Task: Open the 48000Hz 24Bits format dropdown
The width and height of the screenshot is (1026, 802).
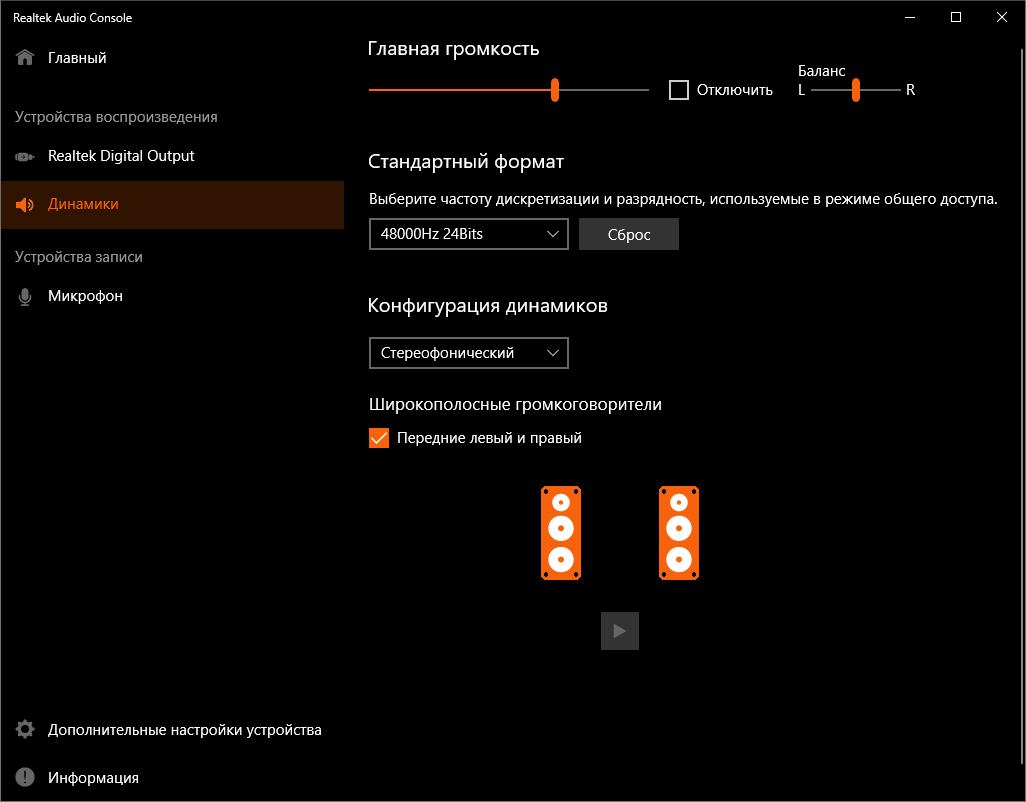Action: 468,234
